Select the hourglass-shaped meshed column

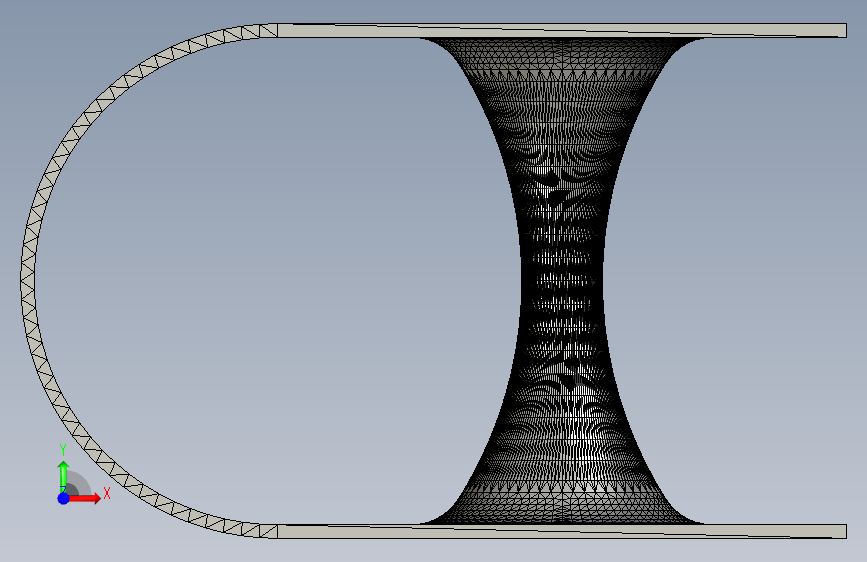[x=562, y=281]
